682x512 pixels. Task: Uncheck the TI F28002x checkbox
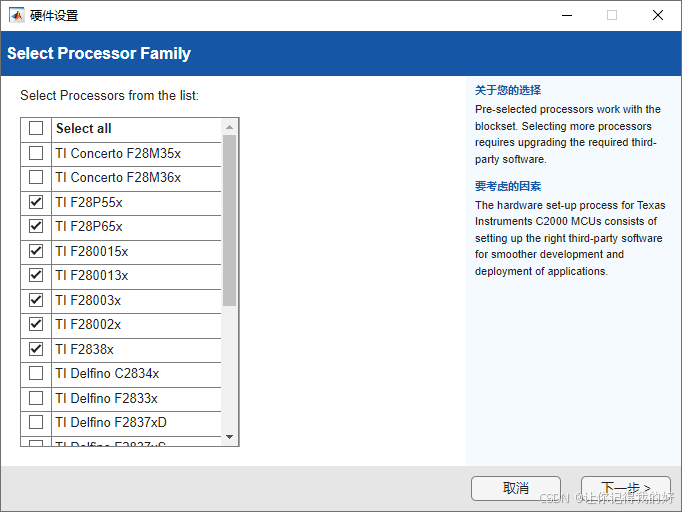tap(36, 324)
